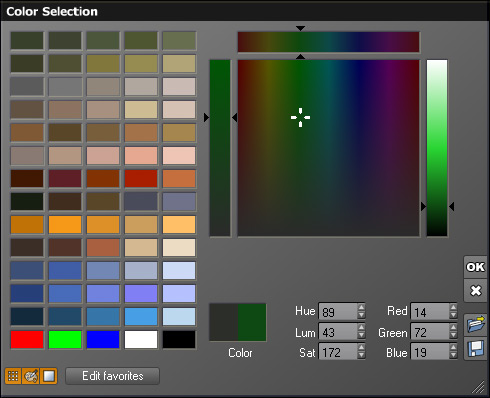Increase Lum with the up stepper arrow
This screenshot has height=398, width=490.
click(361, 328)
